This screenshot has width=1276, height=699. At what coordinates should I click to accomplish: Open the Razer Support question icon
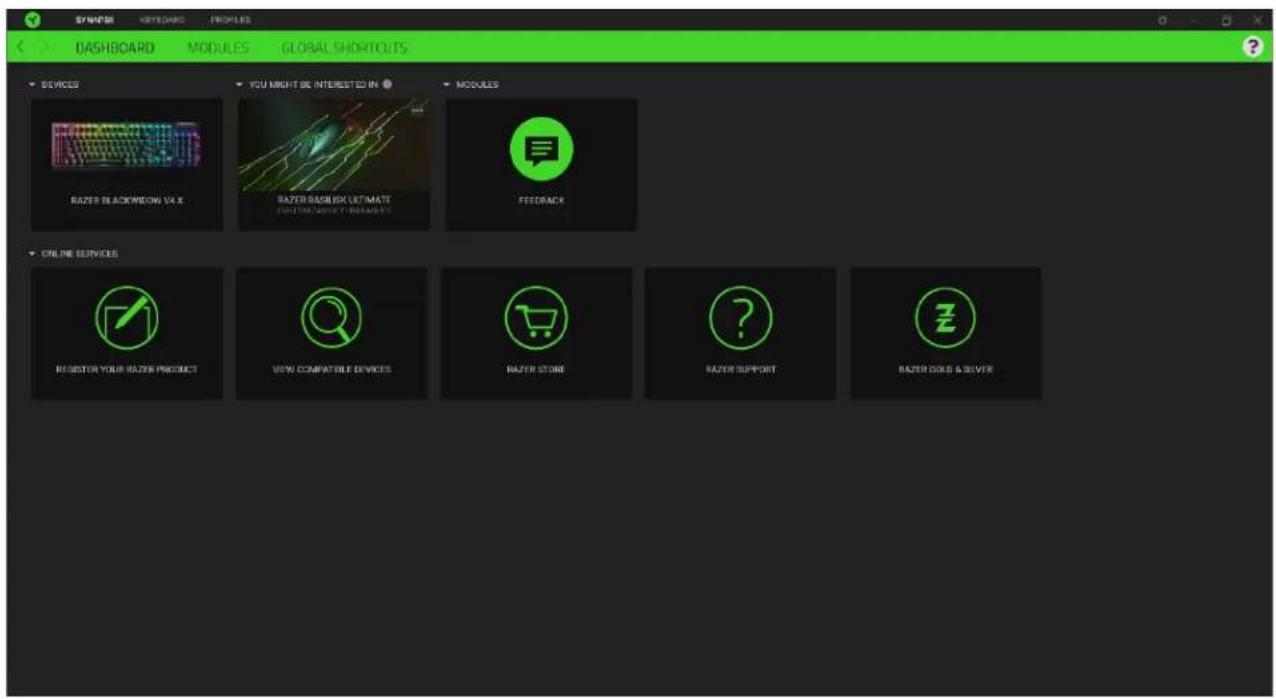[x=740, y=318]
